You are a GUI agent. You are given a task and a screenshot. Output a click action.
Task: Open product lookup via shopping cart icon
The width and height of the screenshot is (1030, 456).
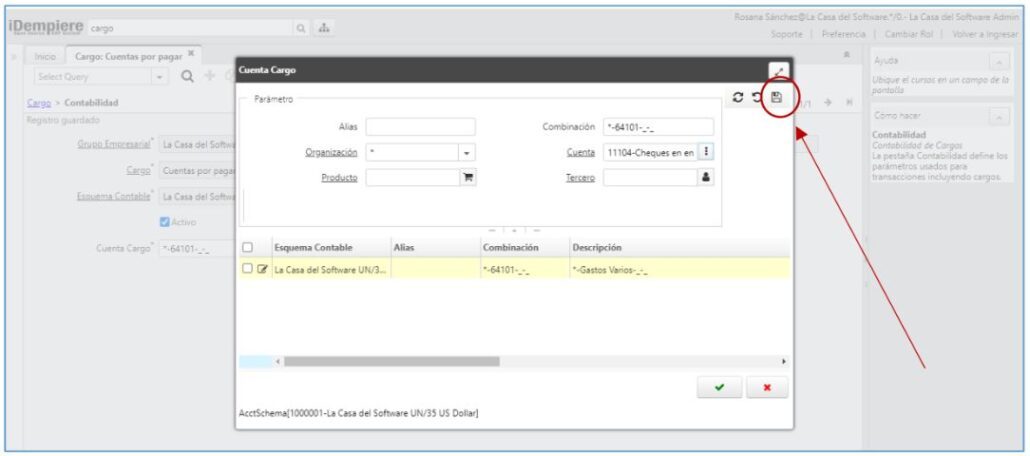tap(468, 177)
